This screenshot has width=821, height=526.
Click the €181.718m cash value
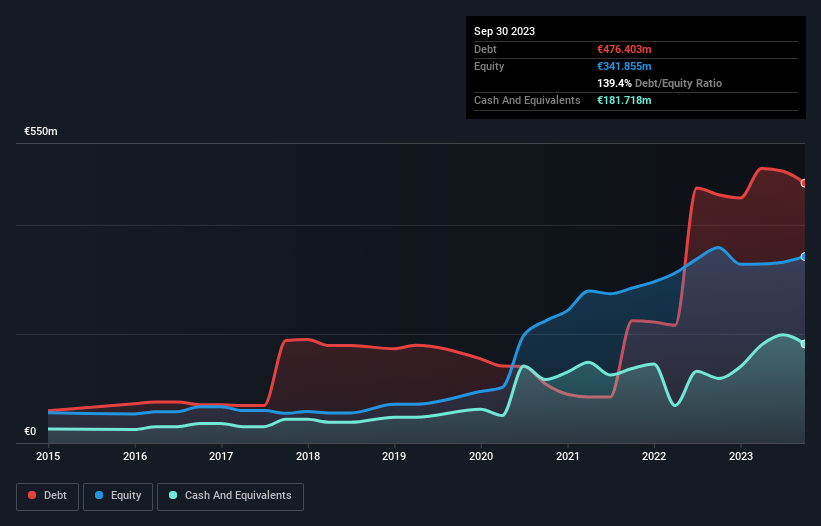tap(624, 100)
